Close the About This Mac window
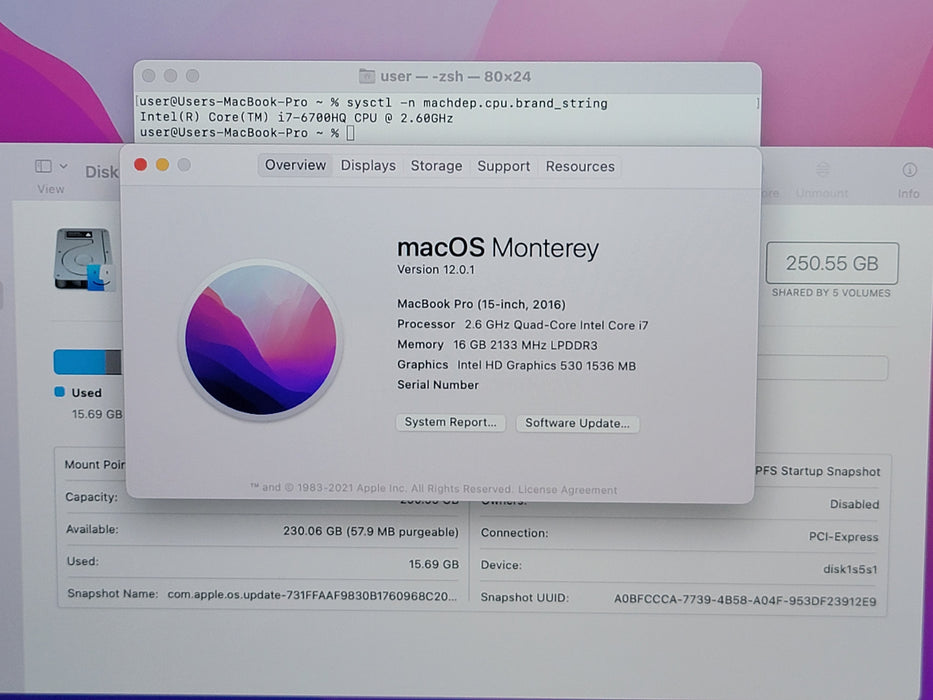The image size is (933, 700). pyautogui.click(x=141, y=165)
